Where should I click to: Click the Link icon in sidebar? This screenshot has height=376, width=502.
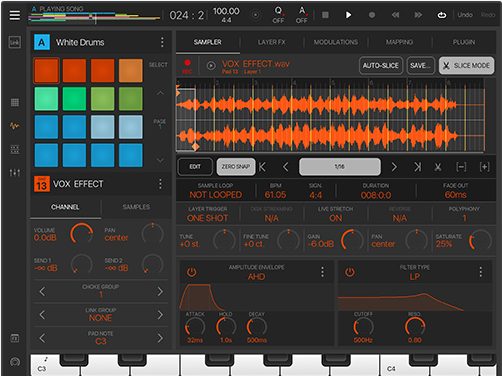15,42
